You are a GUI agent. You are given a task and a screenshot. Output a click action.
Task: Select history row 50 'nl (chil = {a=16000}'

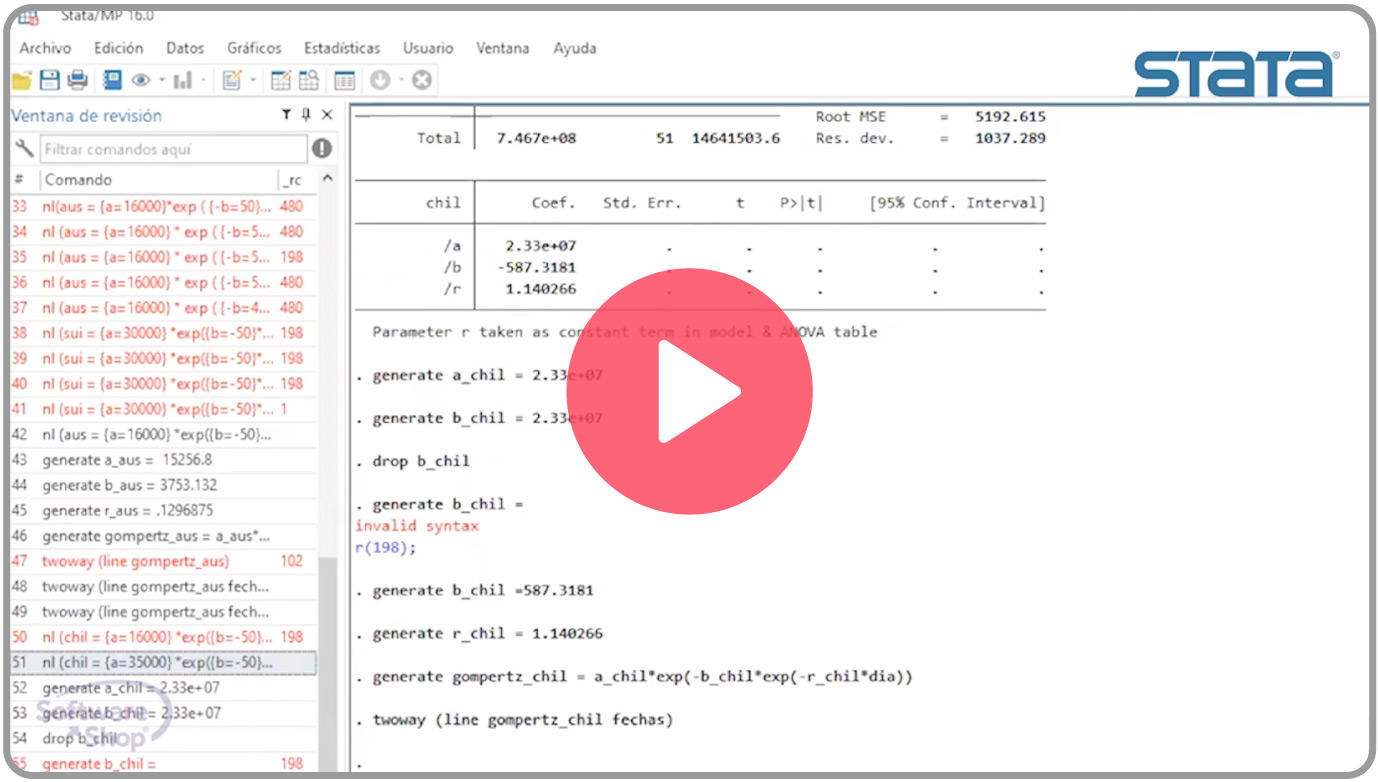click(x=164, y=637)
